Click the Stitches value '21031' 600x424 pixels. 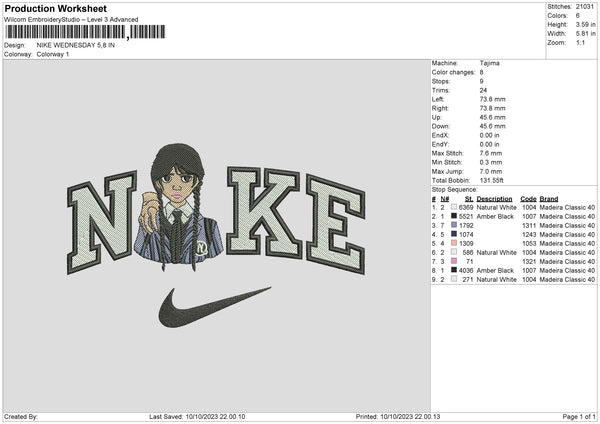tap(585, 7)
